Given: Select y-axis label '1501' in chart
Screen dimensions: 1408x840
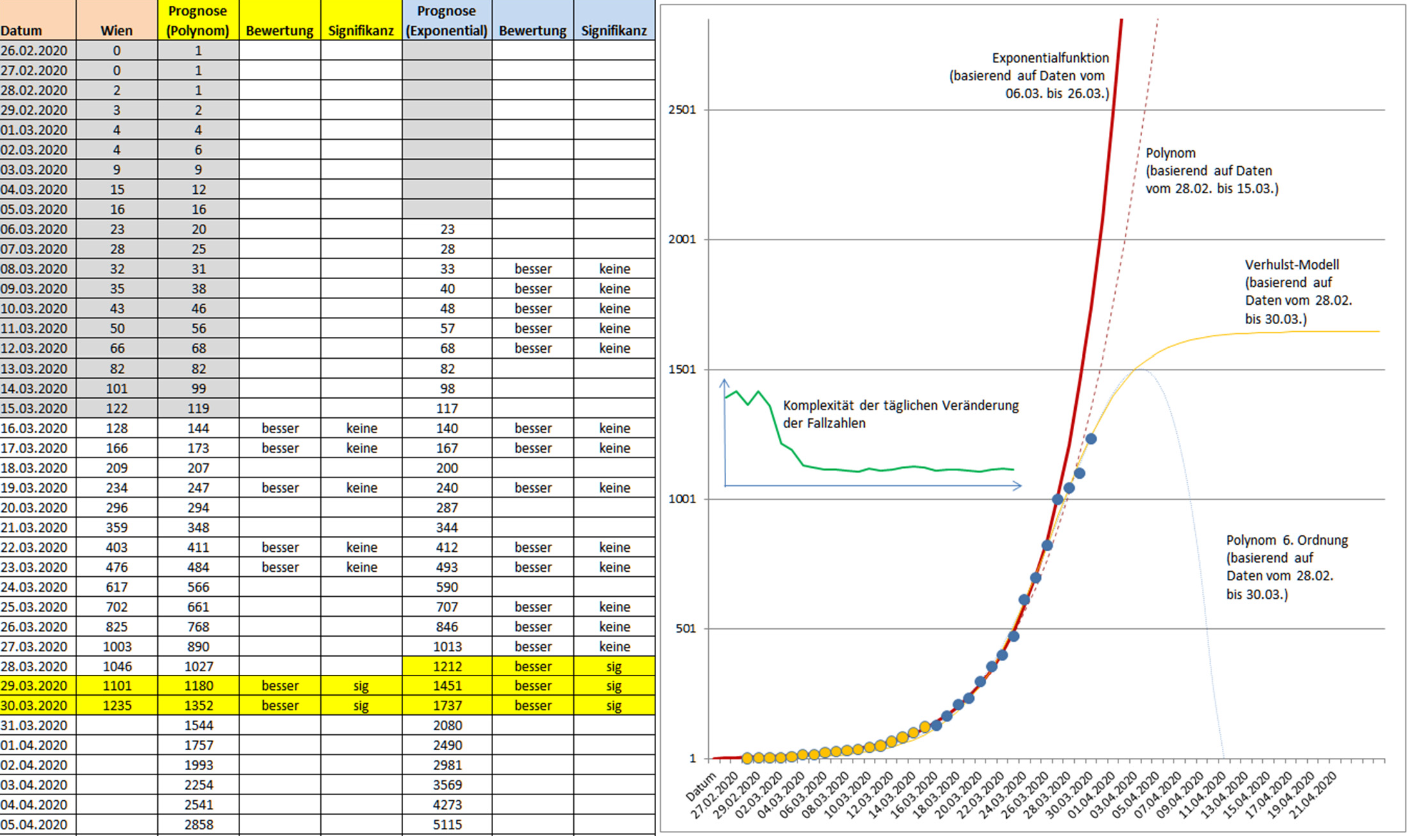Looking at the screenshot, I should pos(682,370).
